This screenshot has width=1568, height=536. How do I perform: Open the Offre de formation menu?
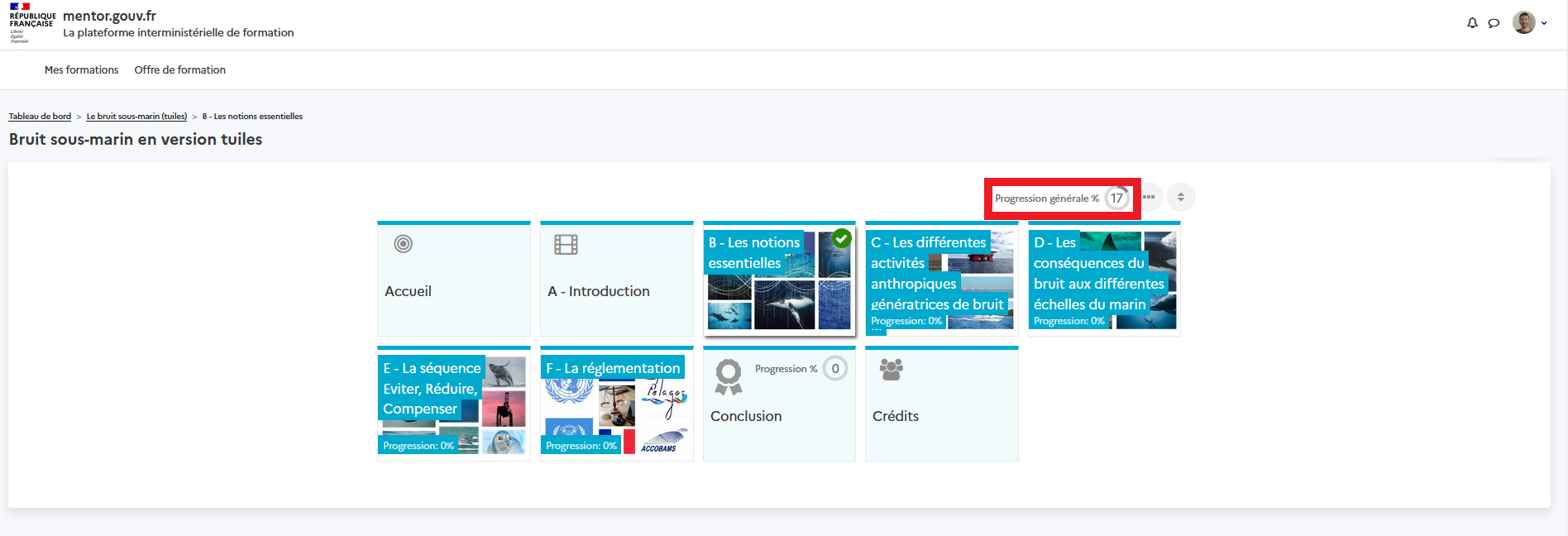[179, 70]
